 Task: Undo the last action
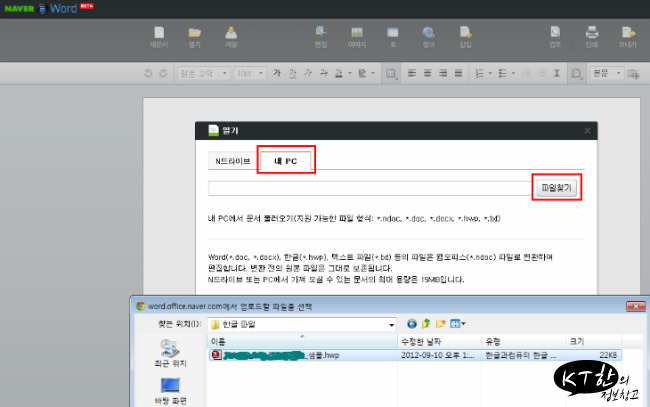148,73
